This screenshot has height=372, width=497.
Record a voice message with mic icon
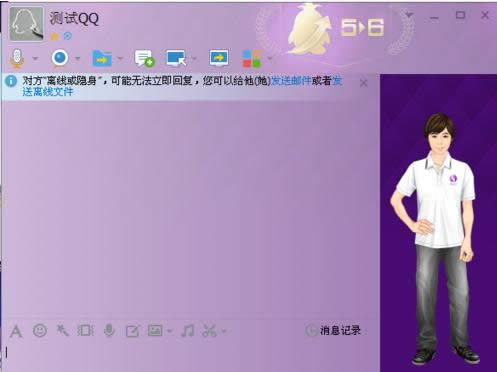click(x=109, y=331)
